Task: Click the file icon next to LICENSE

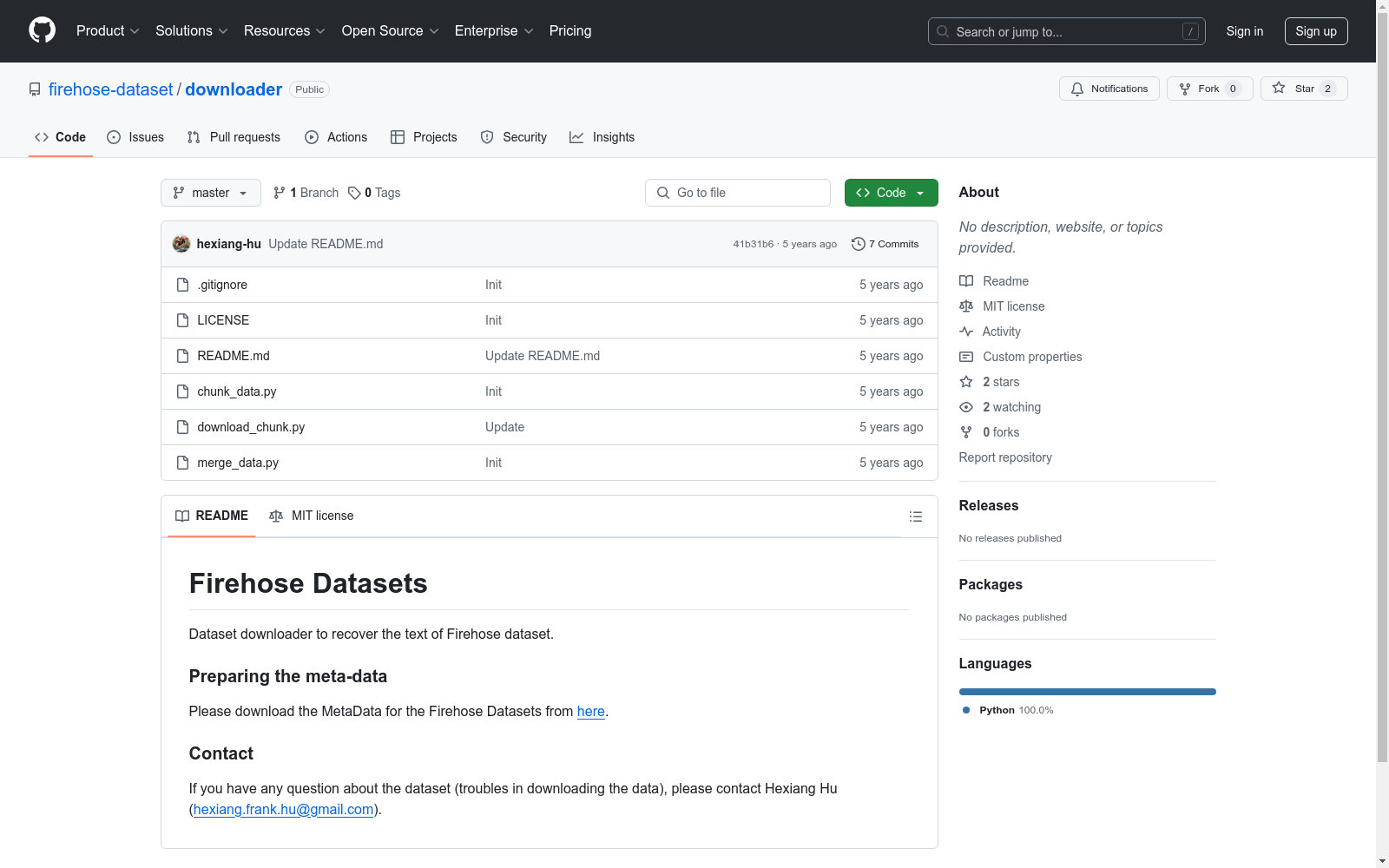Action: 182,320
